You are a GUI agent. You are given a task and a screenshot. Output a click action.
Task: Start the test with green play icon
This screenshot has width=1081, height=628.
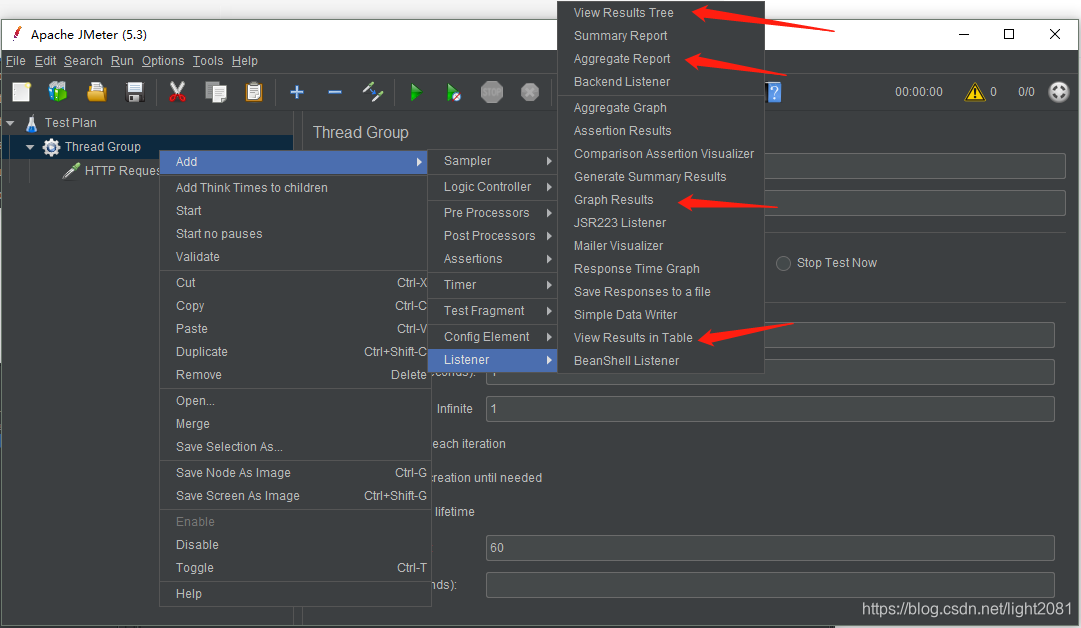tap(415, 92)
